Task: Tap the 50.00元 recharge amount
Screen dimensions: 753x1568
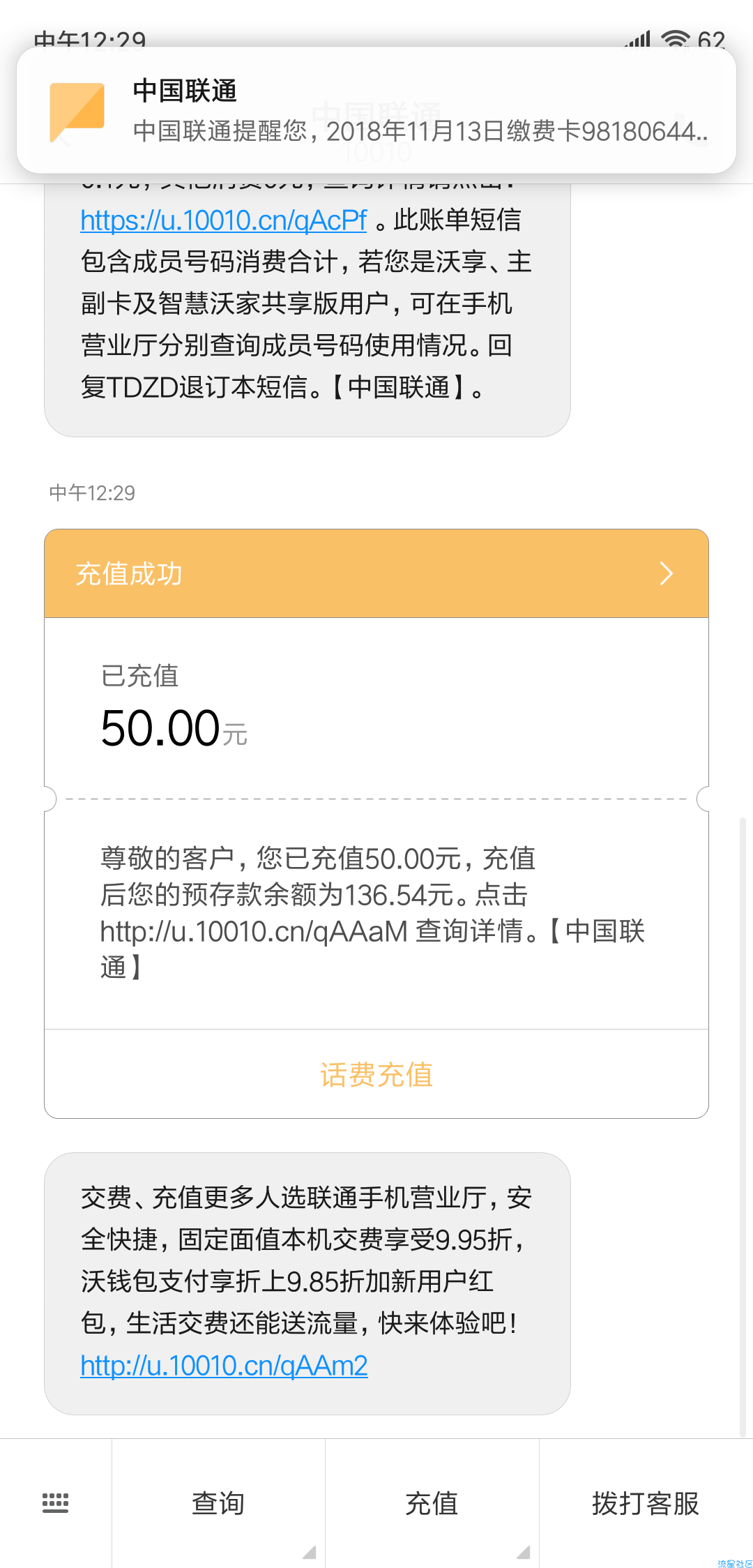Action: pos(174,729)
